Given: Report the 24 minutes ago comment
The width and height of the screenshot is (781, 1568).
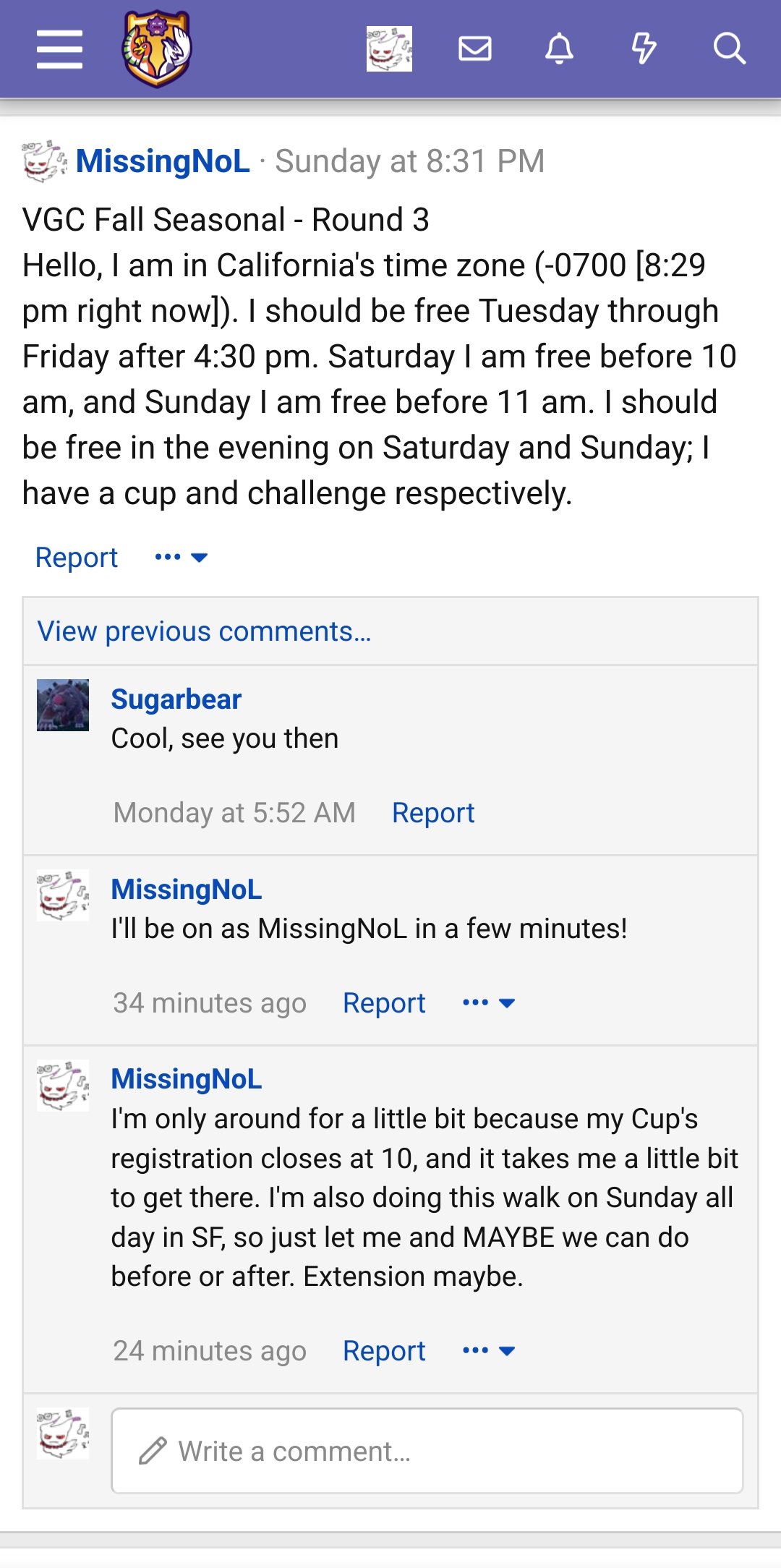Looking at the screenshot, I should pos(384,1350).
